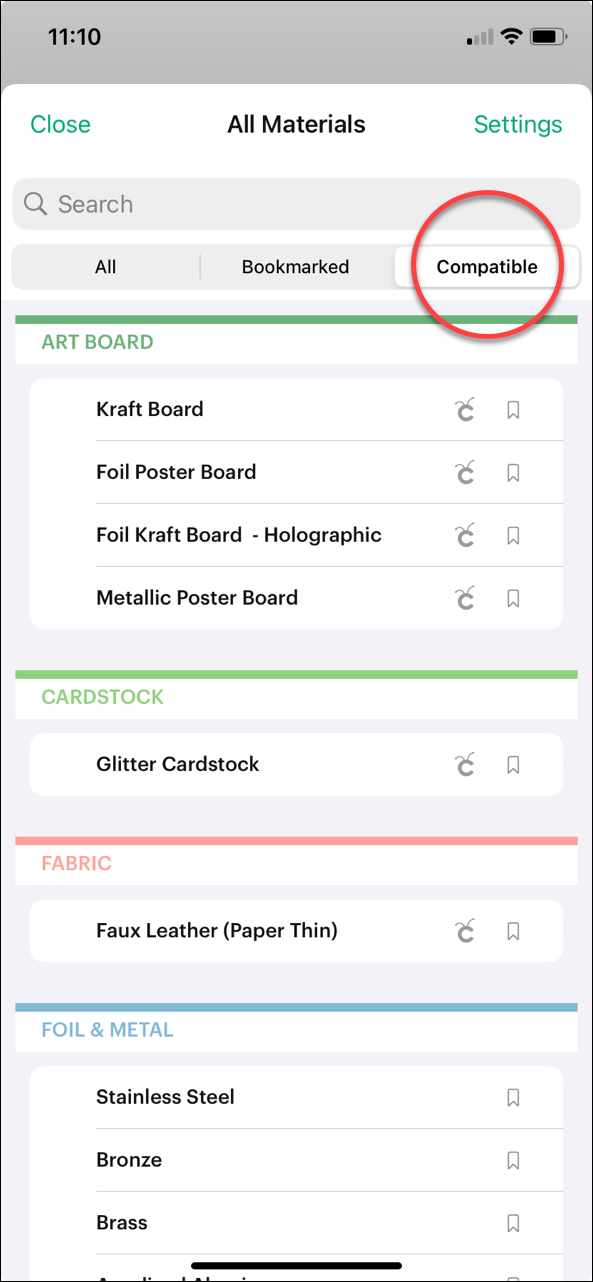
Task: Tap the cut settings icon for Kraft Board
Action: [x=464, y=409]
